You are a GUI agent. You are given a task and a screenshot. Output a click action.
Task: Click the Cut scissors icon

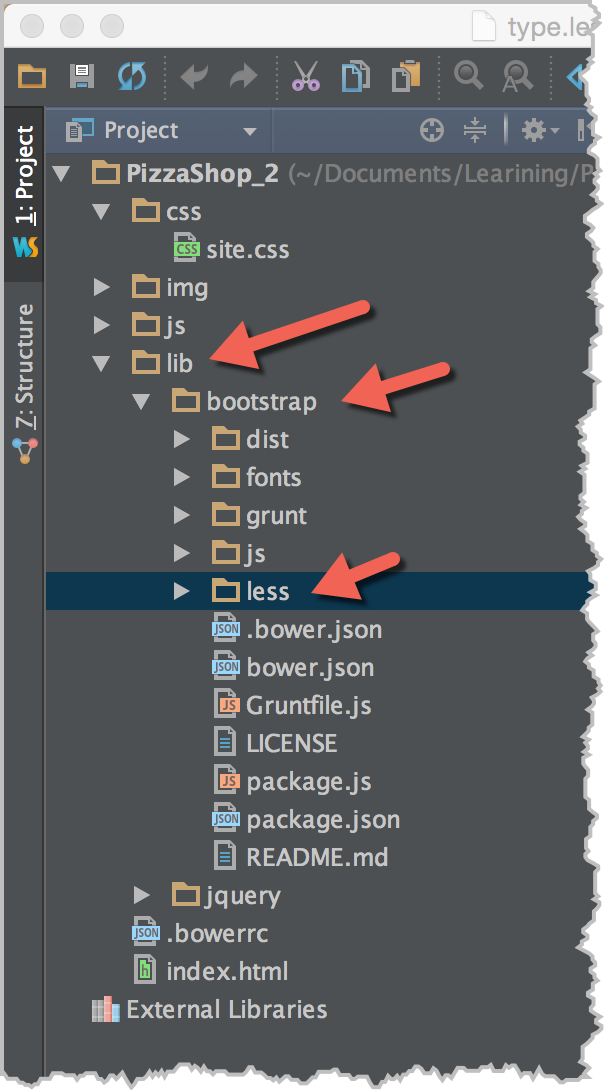[305, 76]
